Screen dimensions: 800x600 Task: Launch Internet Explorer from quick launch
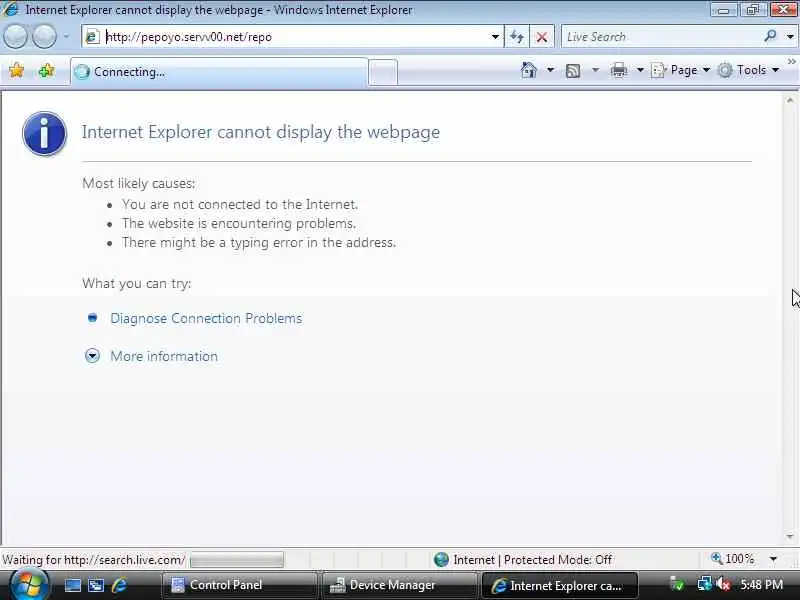pyautogui.click(x=119, y=585)
